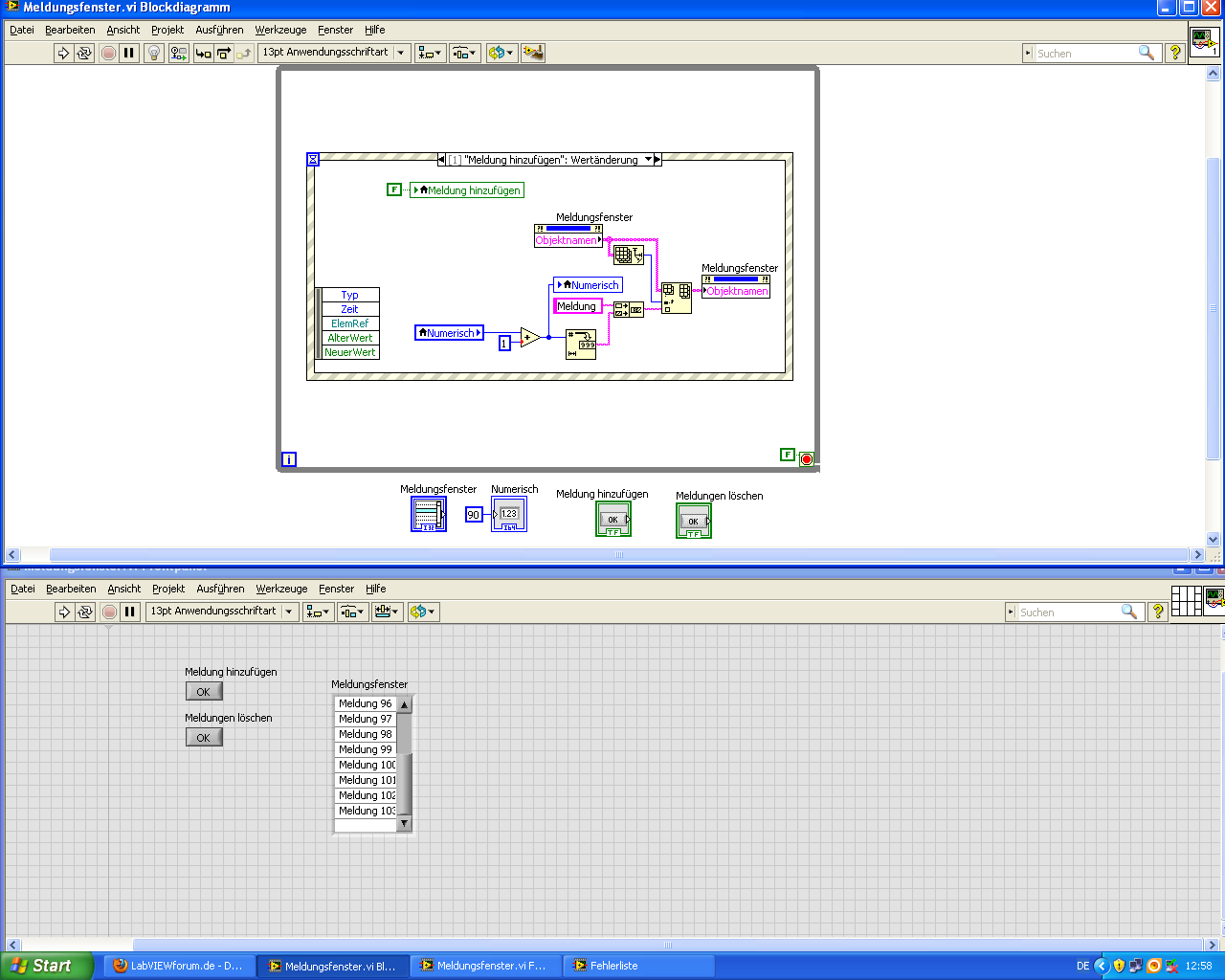
Task: Run the VI from the block diagram toolbar
Action: click(x=63, y=53)
